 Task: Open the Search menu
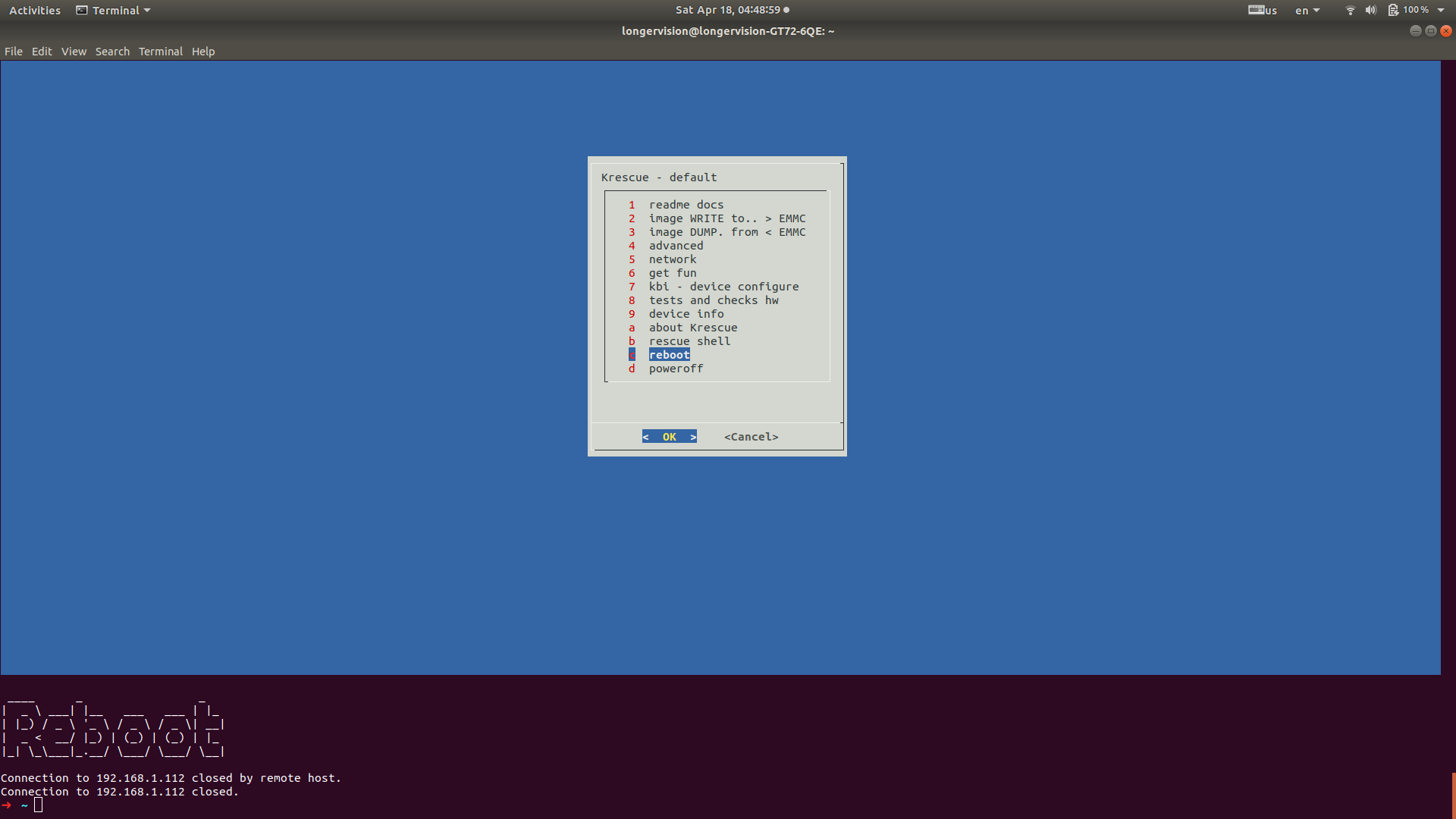112,52
